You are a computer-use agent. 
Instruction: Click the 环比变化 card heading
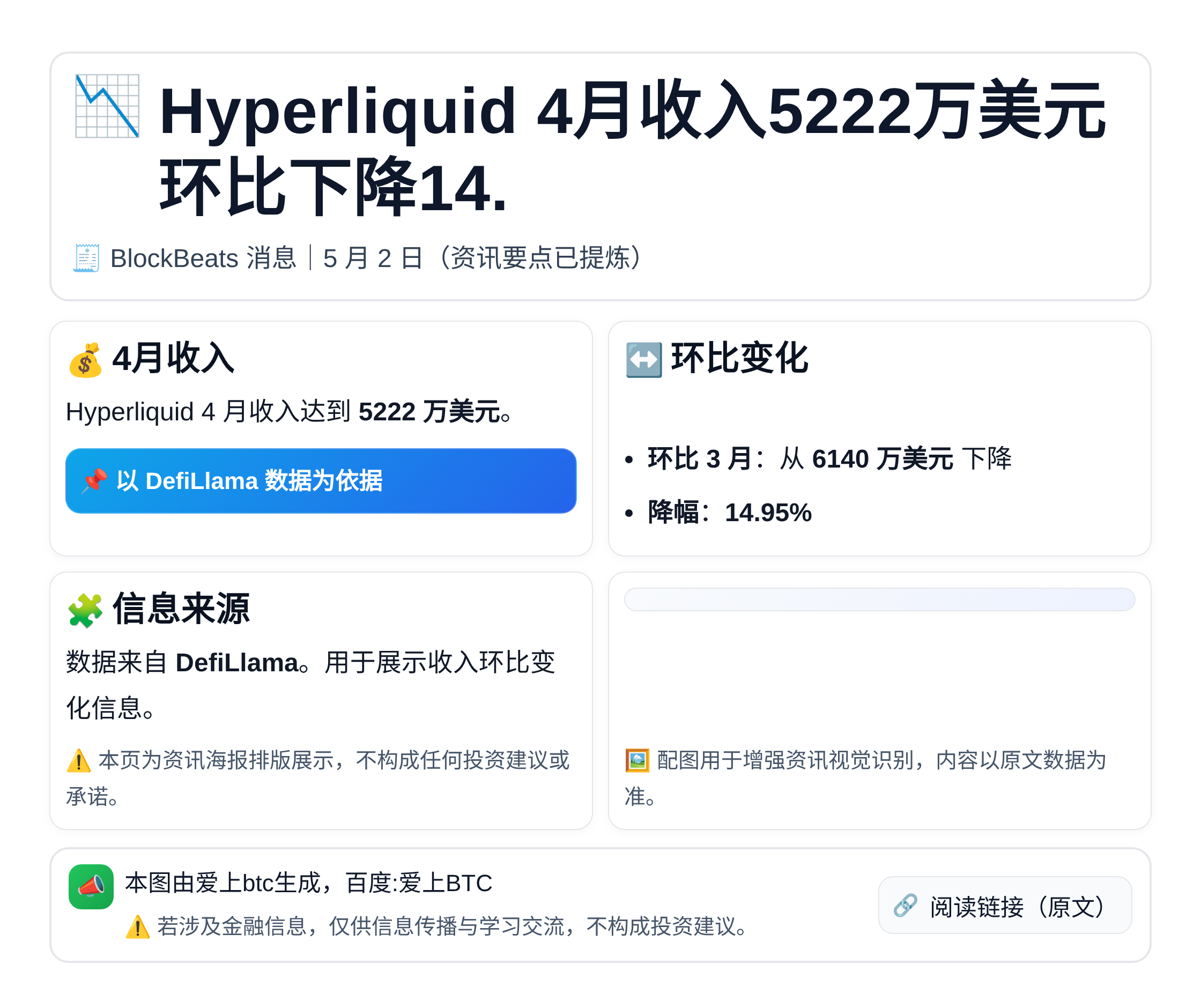(x=739, y=359)
